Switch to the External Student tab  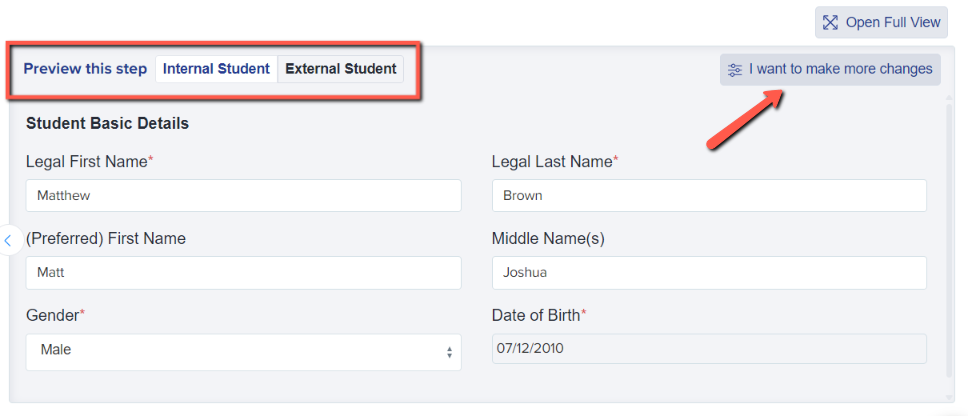[341, 69]
